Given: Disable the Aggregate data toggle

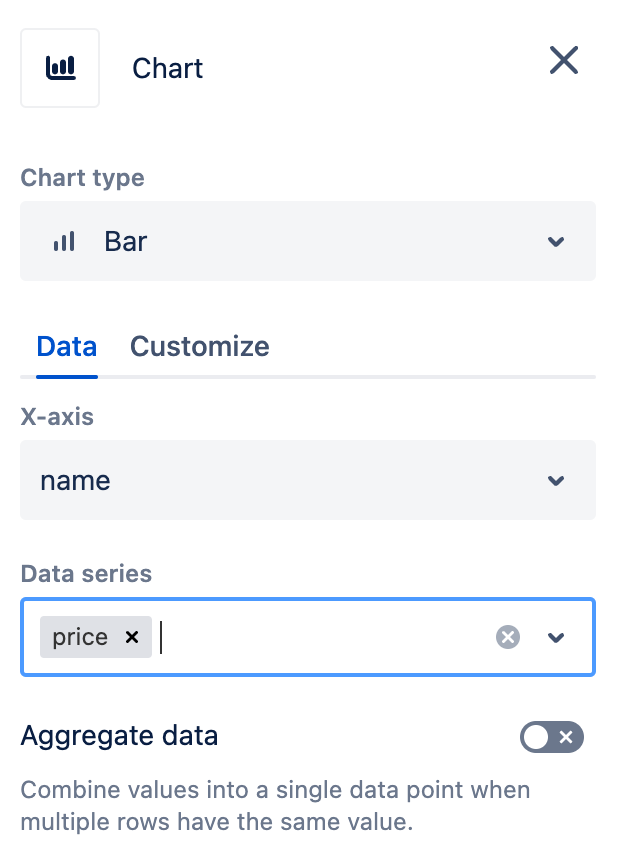Looking at the screenshot, I should (552, 737).
